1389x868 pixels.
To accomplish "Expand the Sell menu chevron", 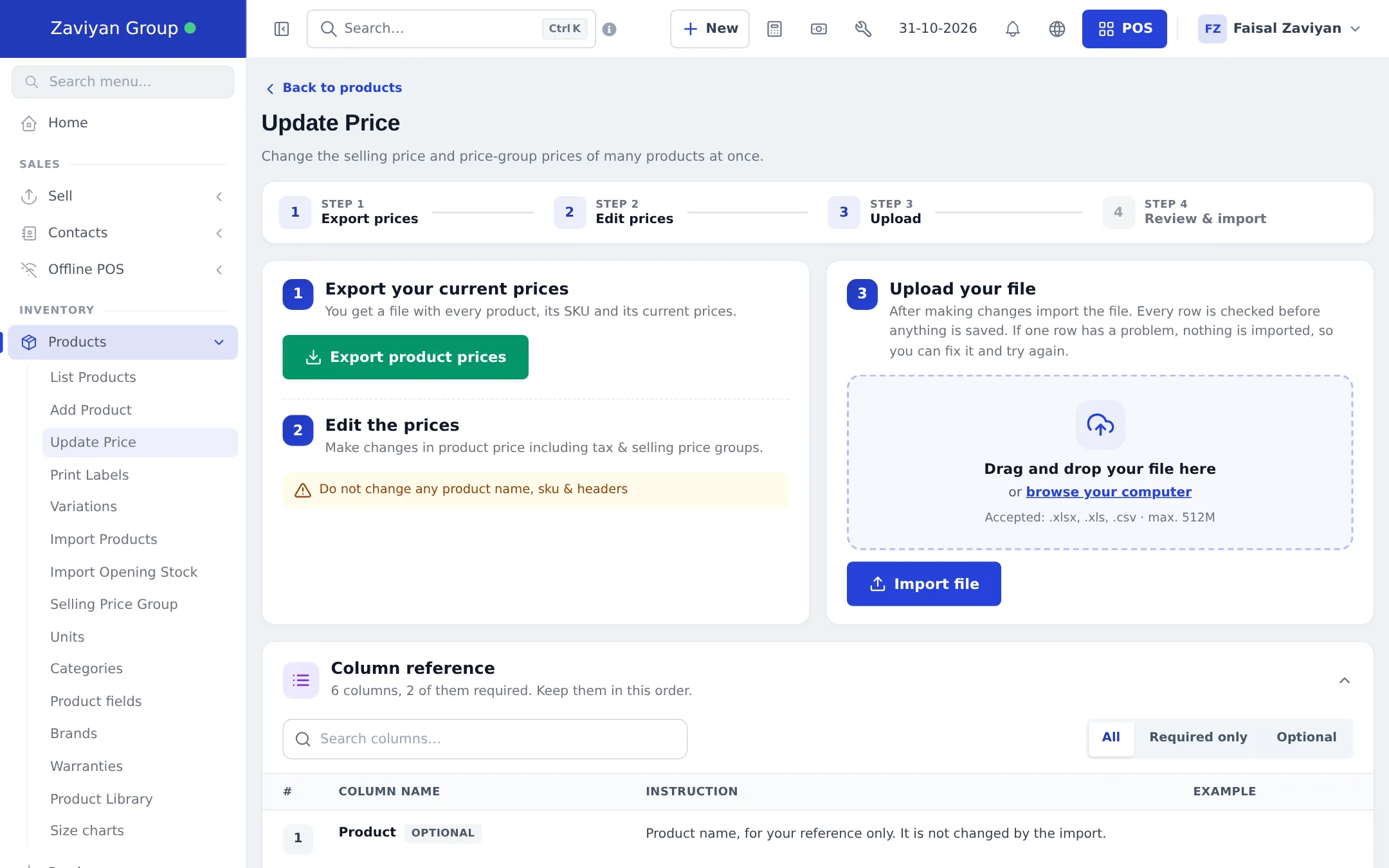I will coord(219,197).
